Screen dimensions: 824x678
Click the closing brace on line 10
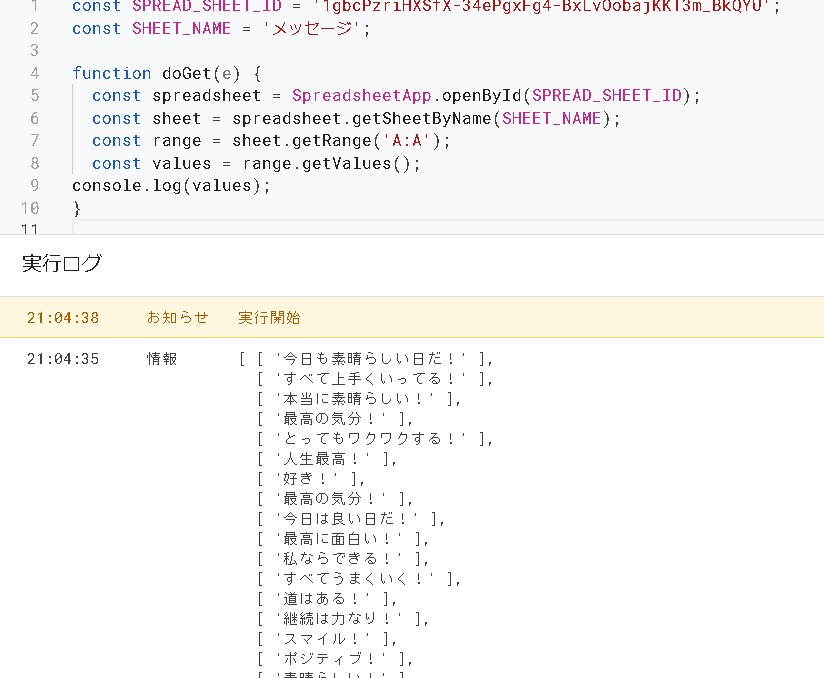pos(77,208)
